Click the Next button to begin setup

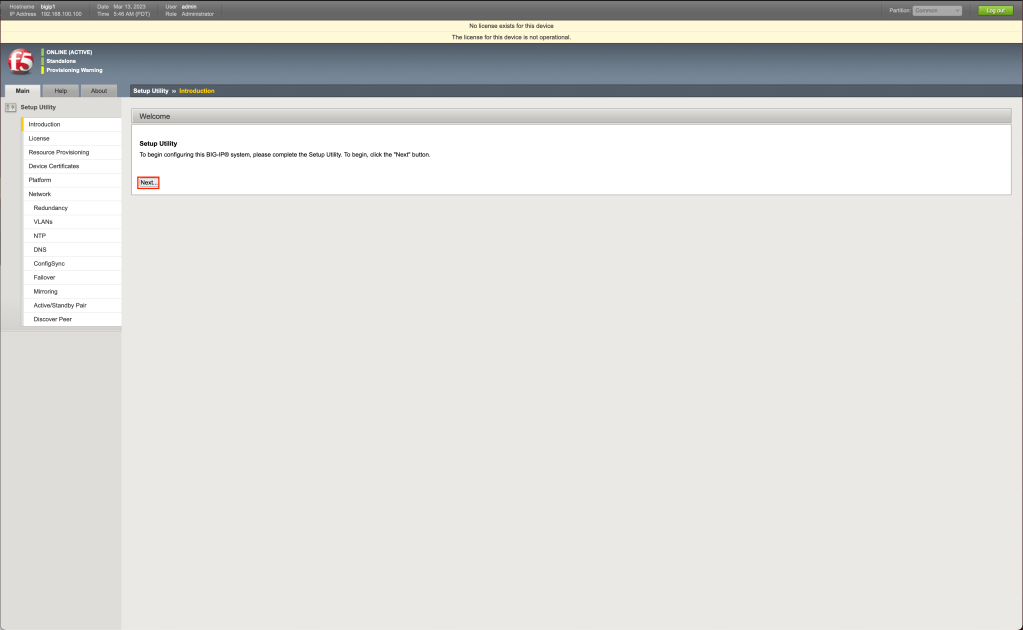[x=148, y=183]
